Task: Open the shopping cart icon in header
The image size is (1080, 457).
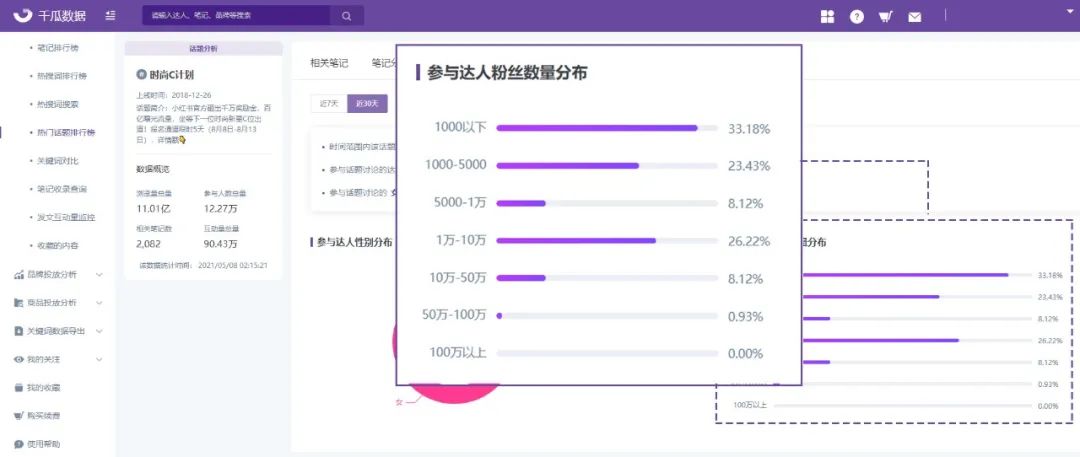Action: coord(885,17)
